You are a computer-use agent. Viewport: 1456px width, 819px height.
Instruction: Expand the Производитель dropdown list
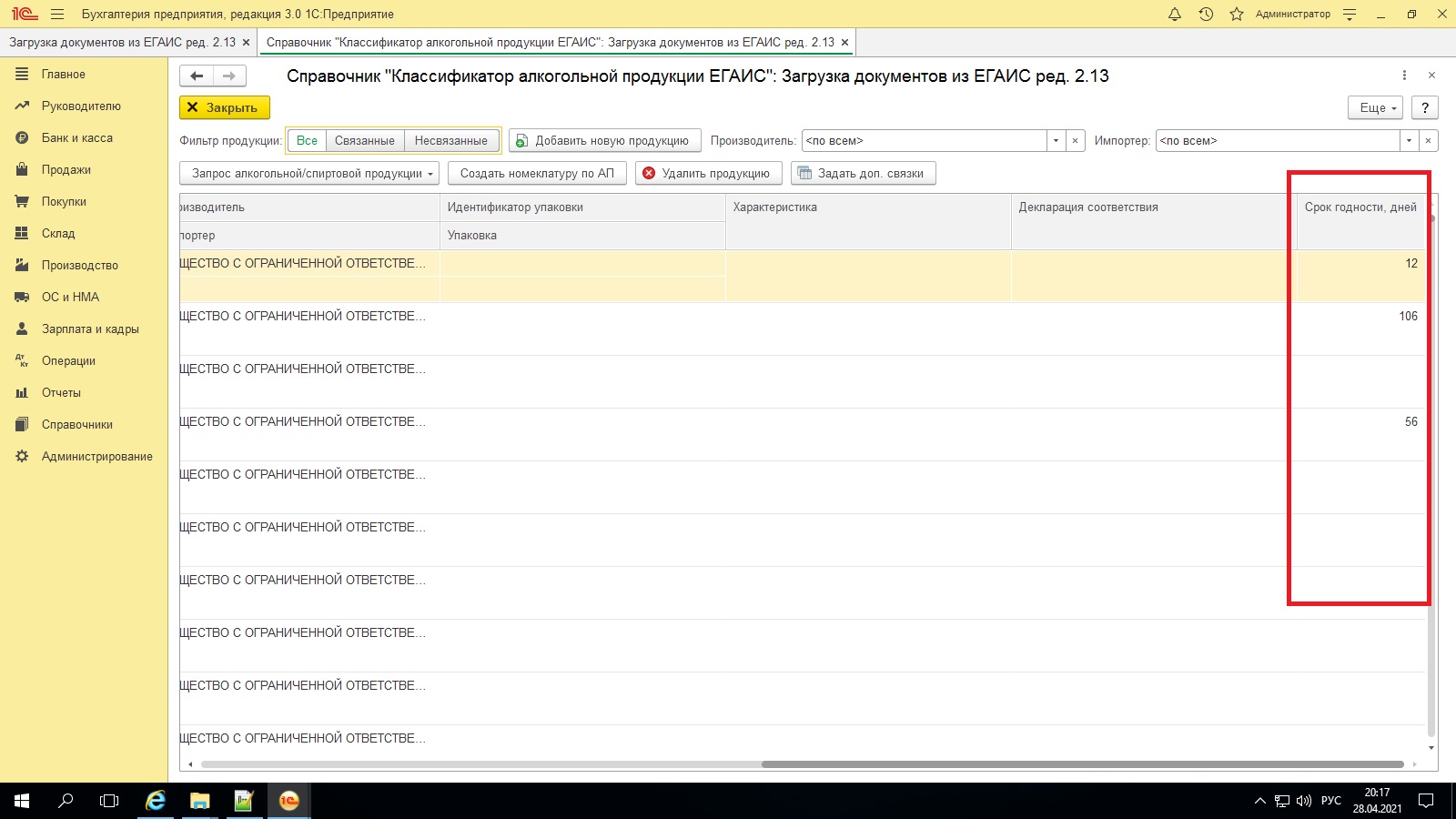[x=1056, y=141]
